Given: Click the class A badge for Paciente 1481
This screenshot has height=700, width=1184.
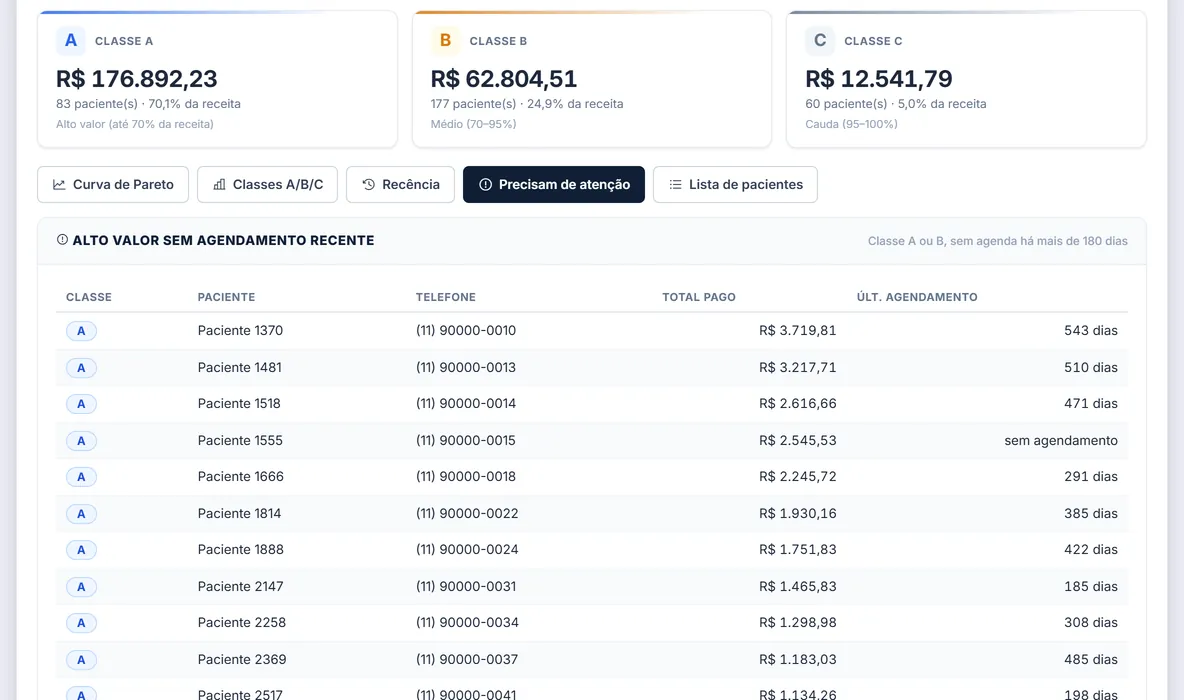Looking at the screenshot, I should [82, 368].
